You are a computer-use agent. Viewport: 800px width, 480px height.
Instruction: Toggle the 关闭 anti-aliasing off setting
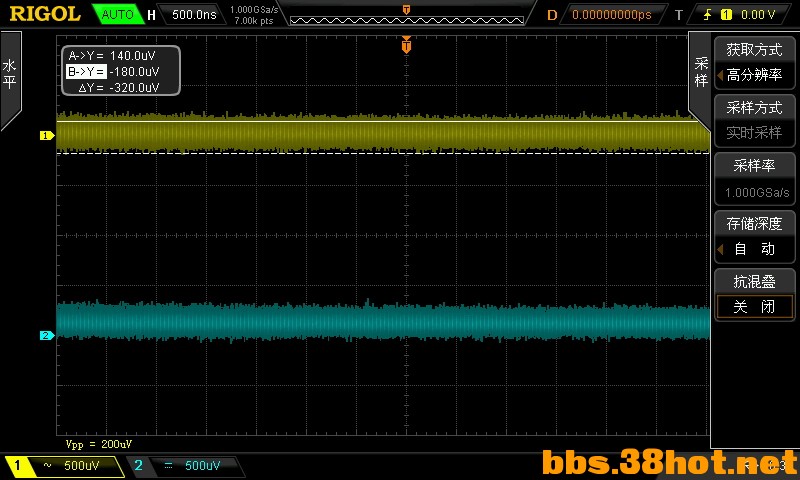(754, 307)
